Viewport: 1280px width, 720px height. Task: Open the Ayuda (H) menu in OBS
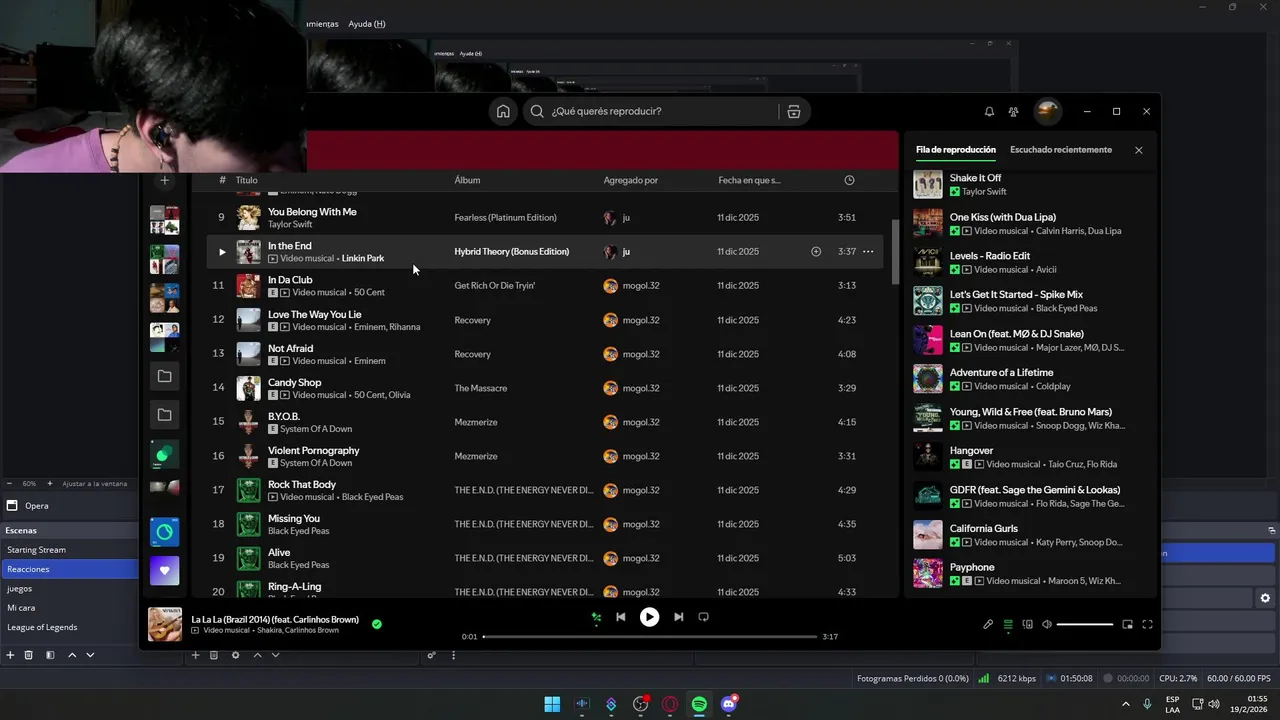367,24
